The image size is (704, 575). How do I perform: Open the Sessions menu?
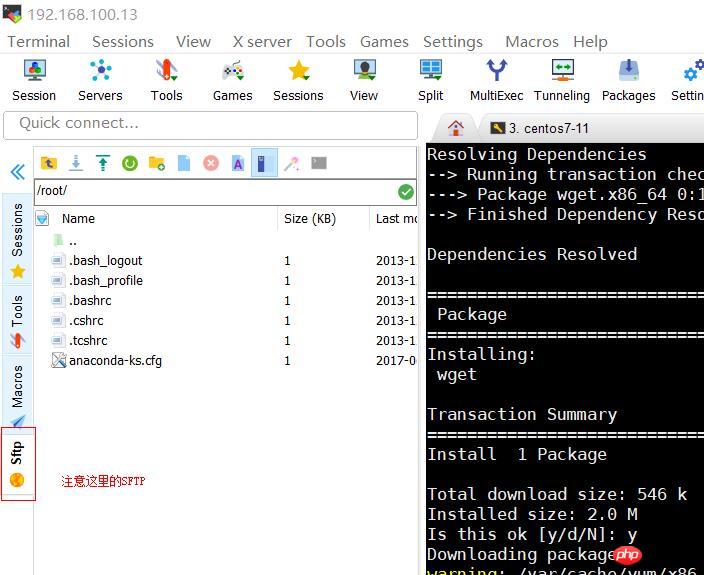[123, 42]
